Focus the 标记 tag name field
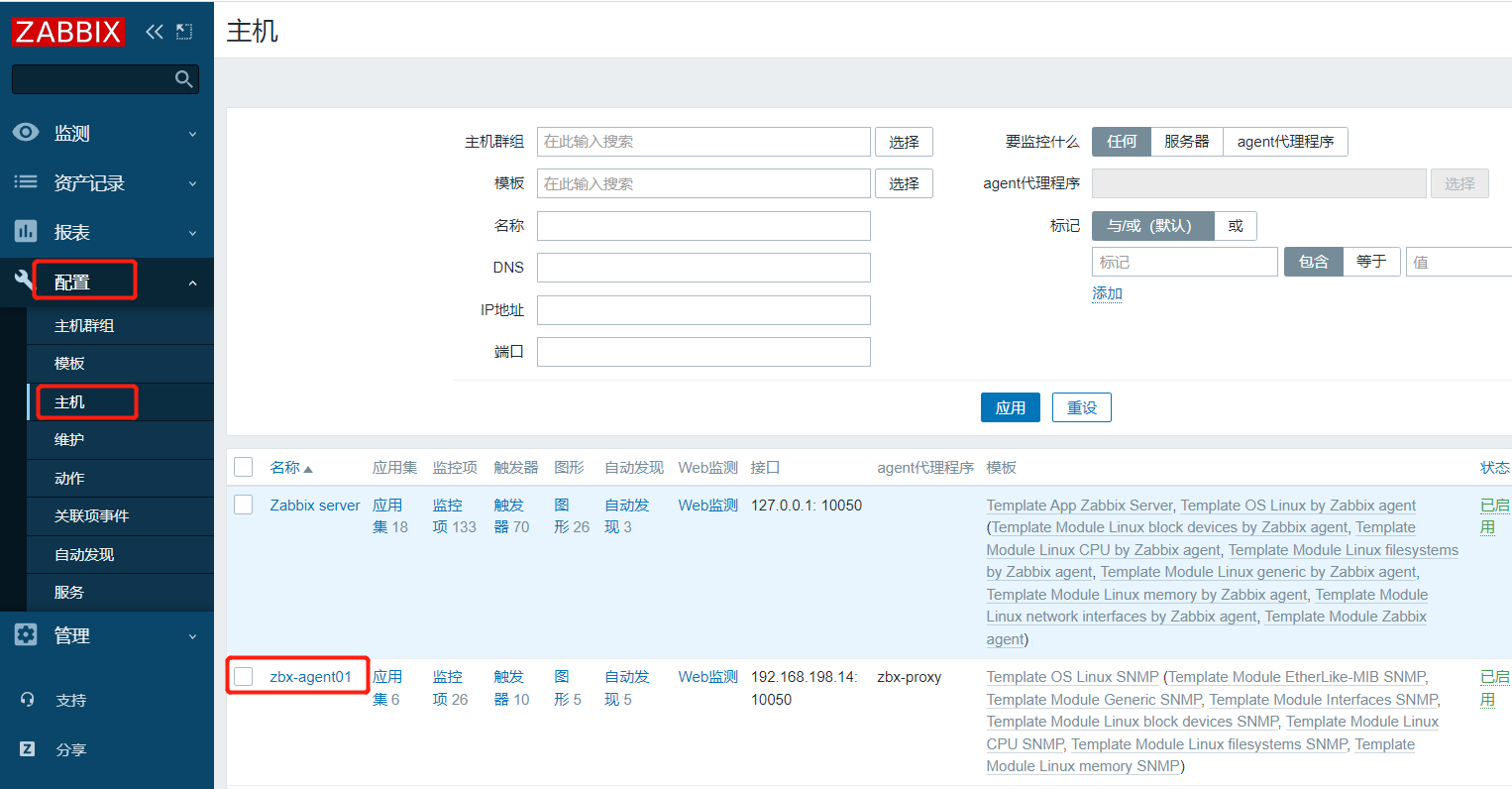Screen dimensions: 1512x789 (1184, 262)
